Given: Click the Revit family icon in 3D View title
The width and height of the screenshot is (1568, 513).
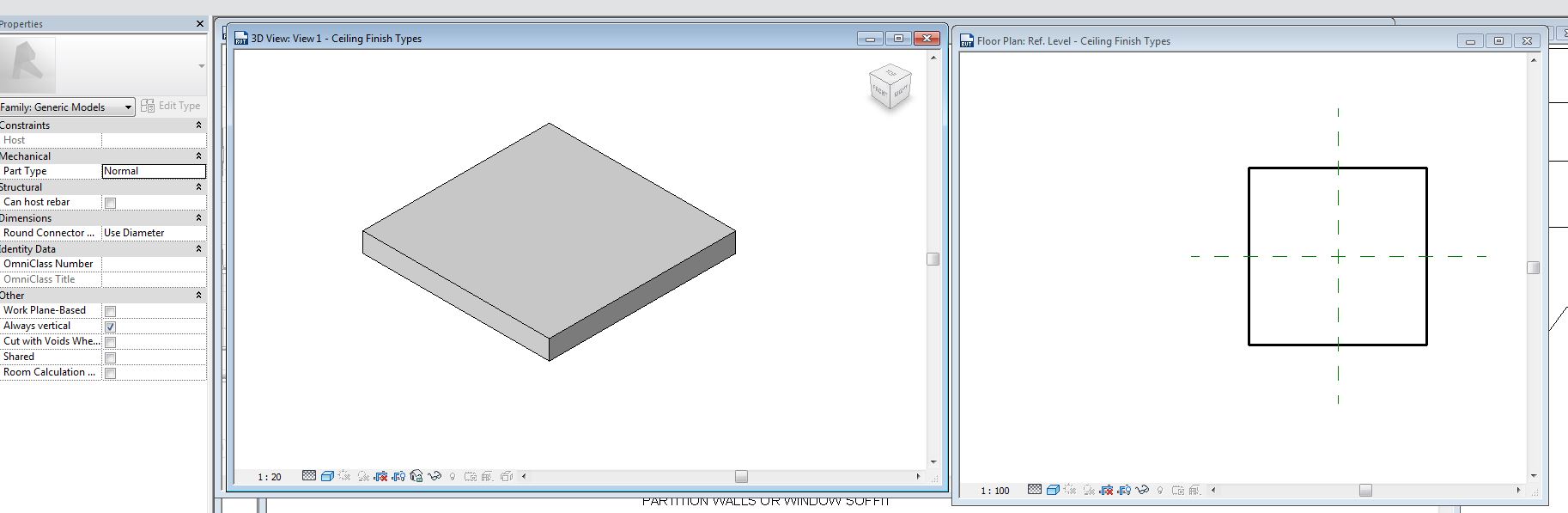Looking at the screenshot, I should click(241, 38).
